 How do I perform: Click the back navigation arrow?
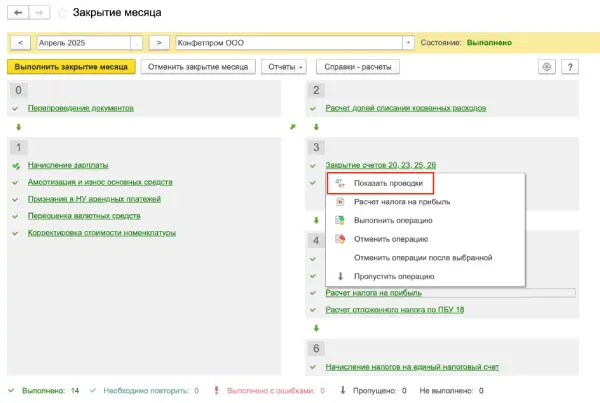(x=17, y=13)
